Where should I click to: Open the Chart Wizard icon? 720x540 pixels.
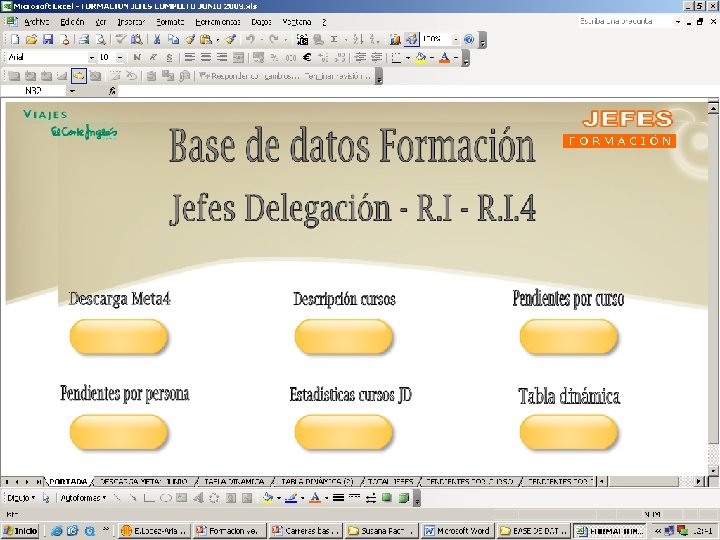click(x=394, y=39)
